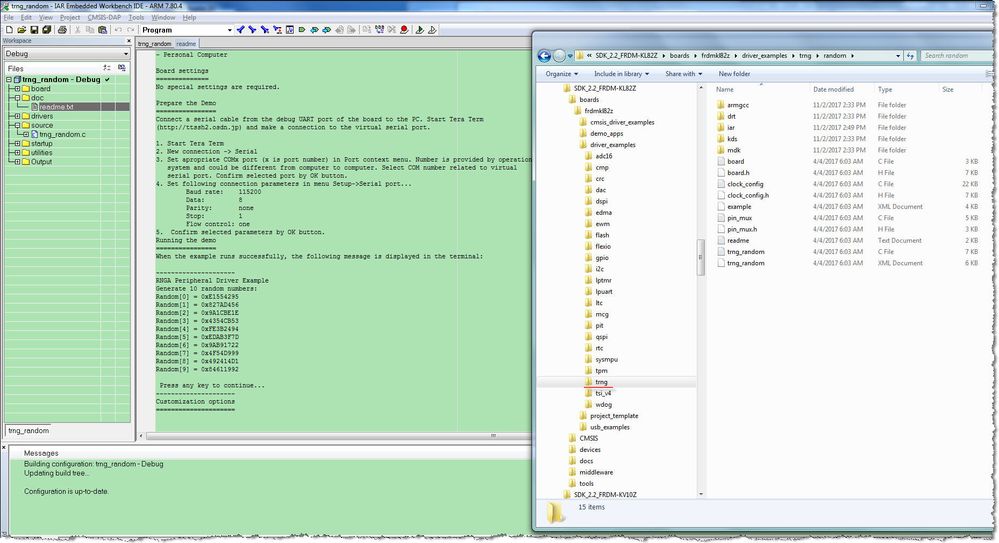Select trng_random.c in workspace tree
The width and height of the screenshot is (999, 543).
tap(62, 134)
